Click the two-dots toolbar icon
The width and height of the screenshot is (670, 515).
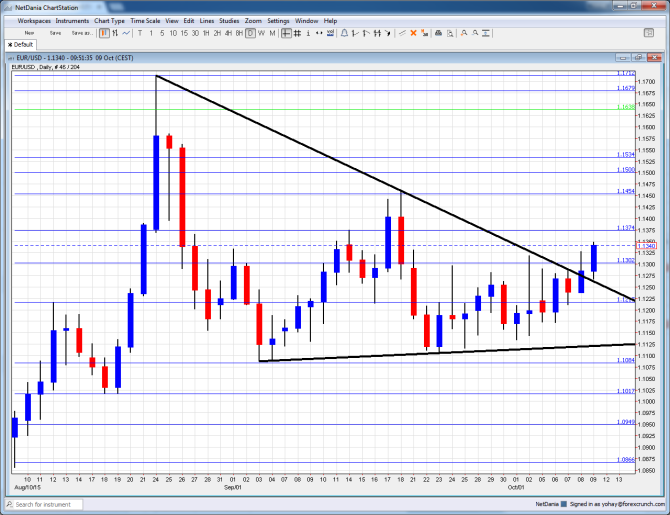(319, 33)
